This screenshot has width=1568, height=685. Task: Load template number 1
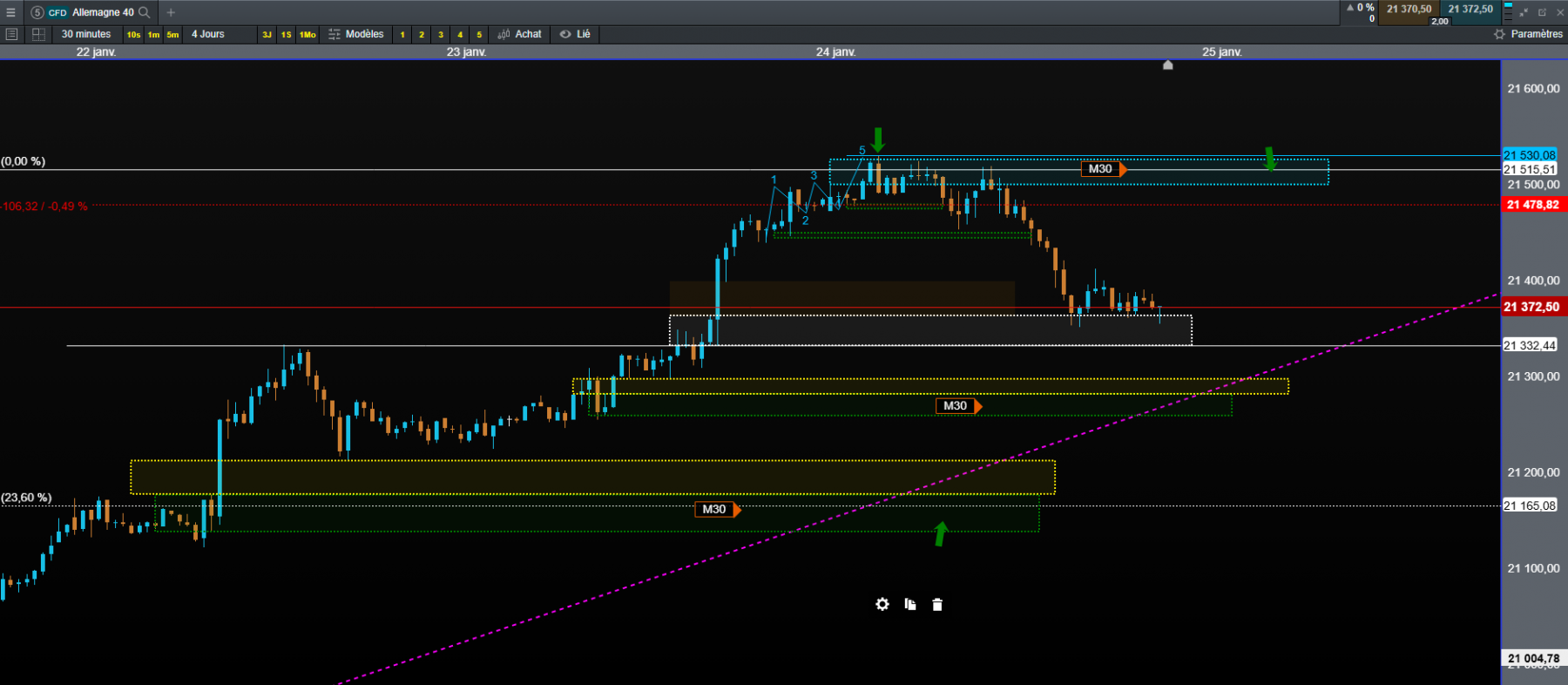pos(402,35)
